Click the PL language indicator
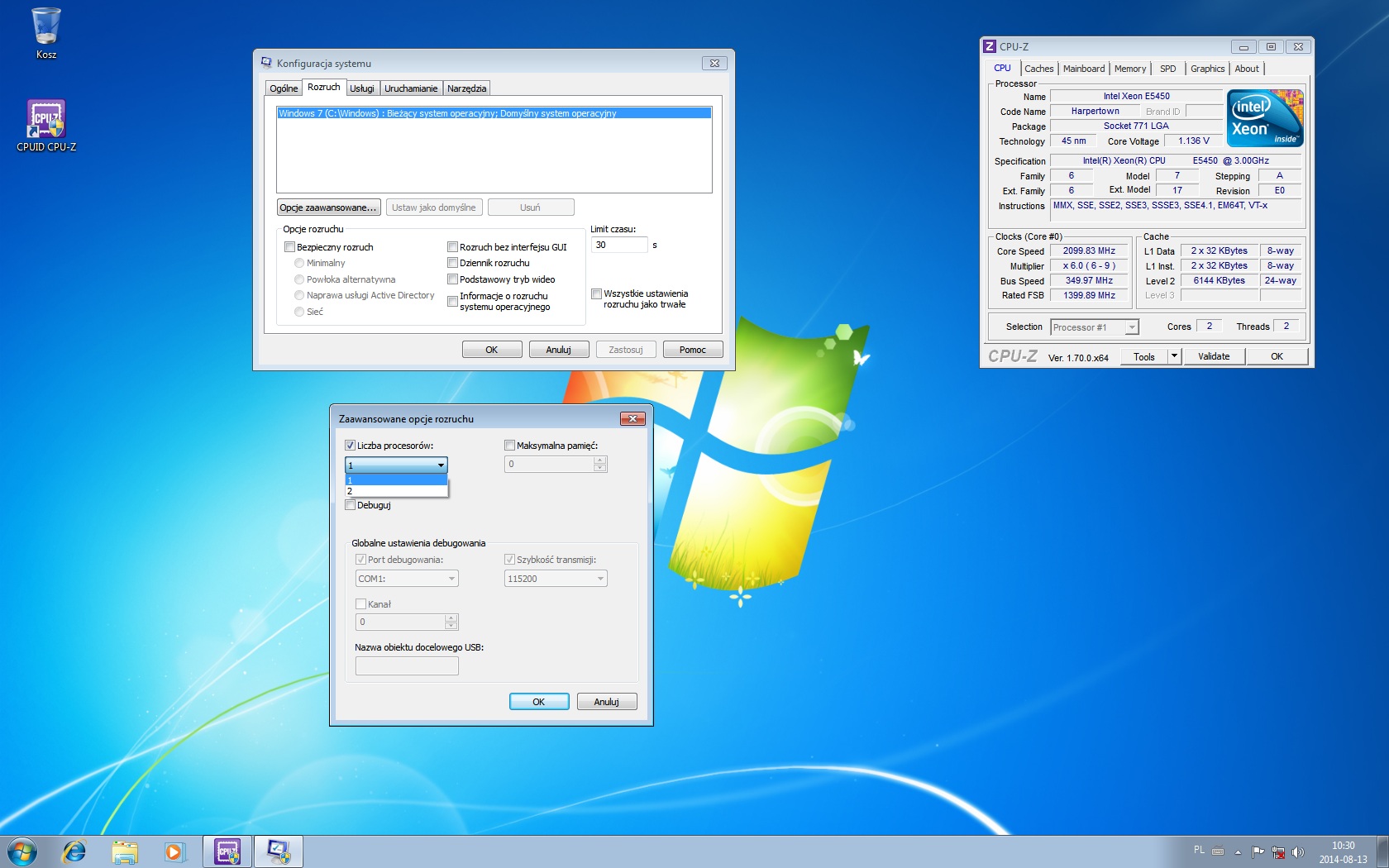Screen dimensions: 1389x868 click(1199, 850)
